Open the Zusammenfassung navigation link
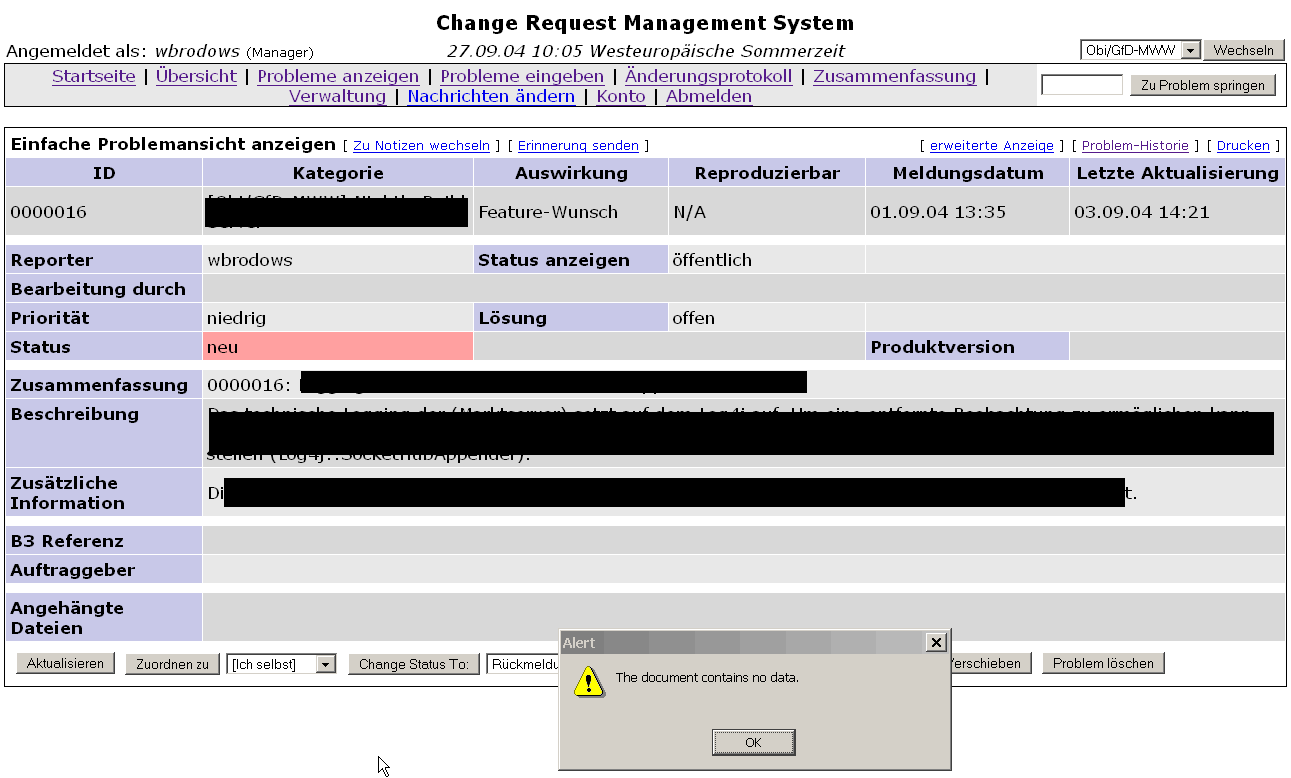This screenshot has width=1291, height=778. tap(894, 76)
